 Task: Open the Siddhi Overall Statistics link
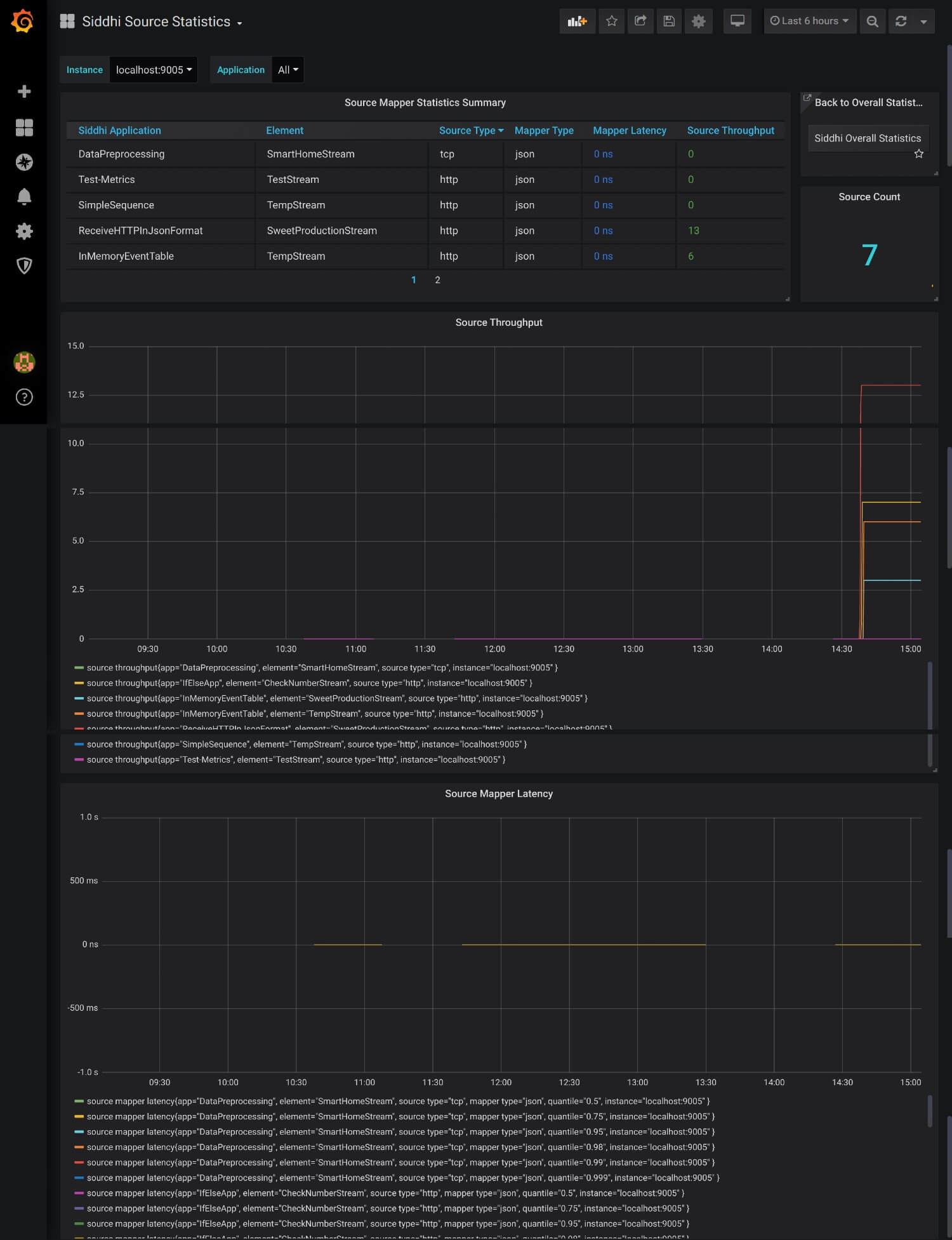[x=868, y=138]
